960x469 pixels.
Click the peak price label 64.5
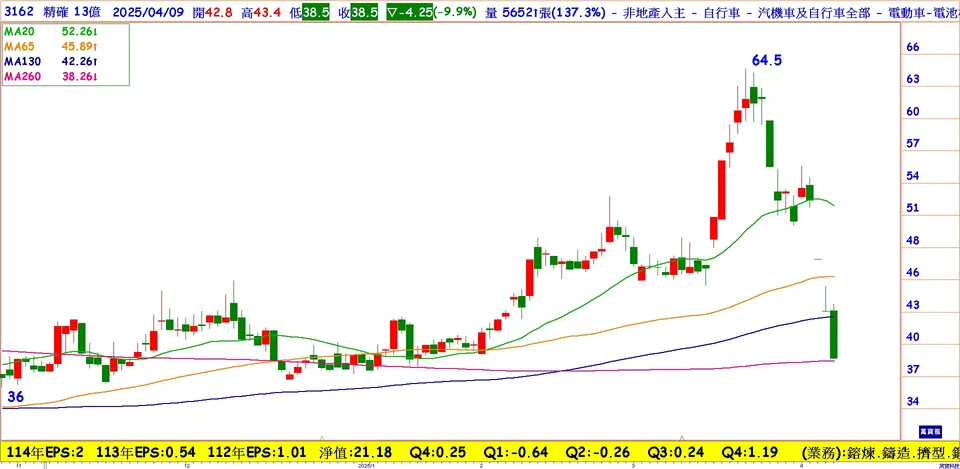pyautogui.click(x=767, y=60)
